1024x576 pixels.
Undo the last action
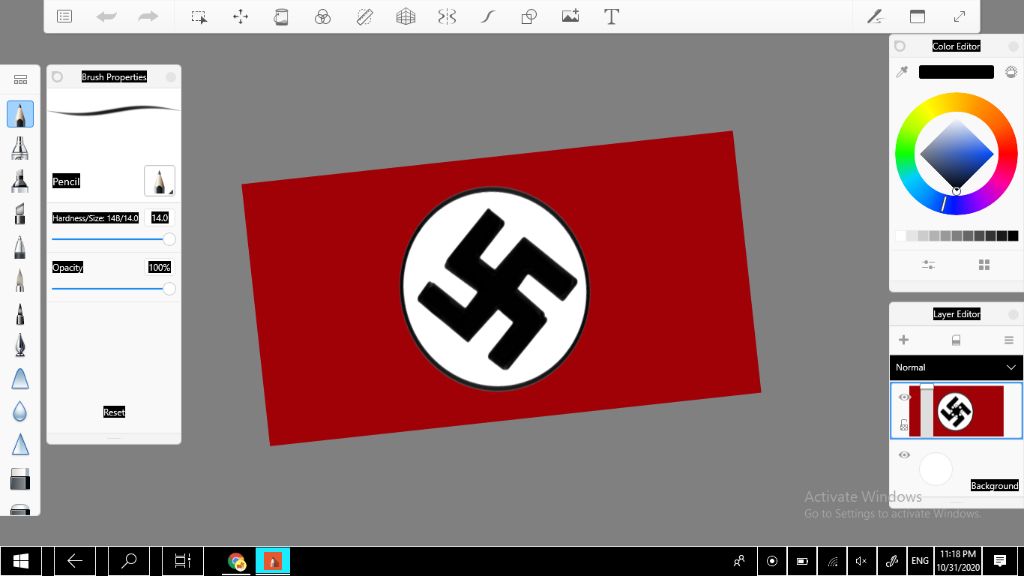(x=106, y=16)
